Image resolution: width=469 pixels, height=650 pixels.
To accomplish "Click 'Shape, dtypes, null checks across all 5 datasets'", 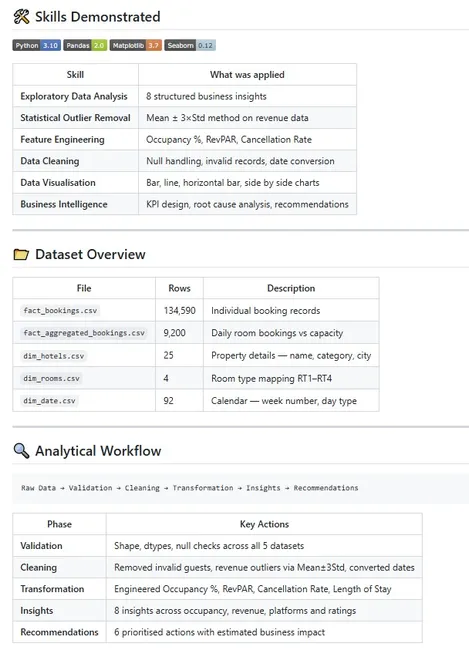I will [209, 546].
